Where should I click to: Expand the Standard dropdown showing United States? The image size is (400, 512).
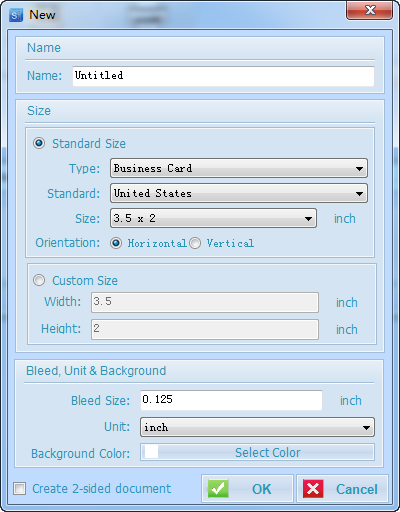coord(239,193)
